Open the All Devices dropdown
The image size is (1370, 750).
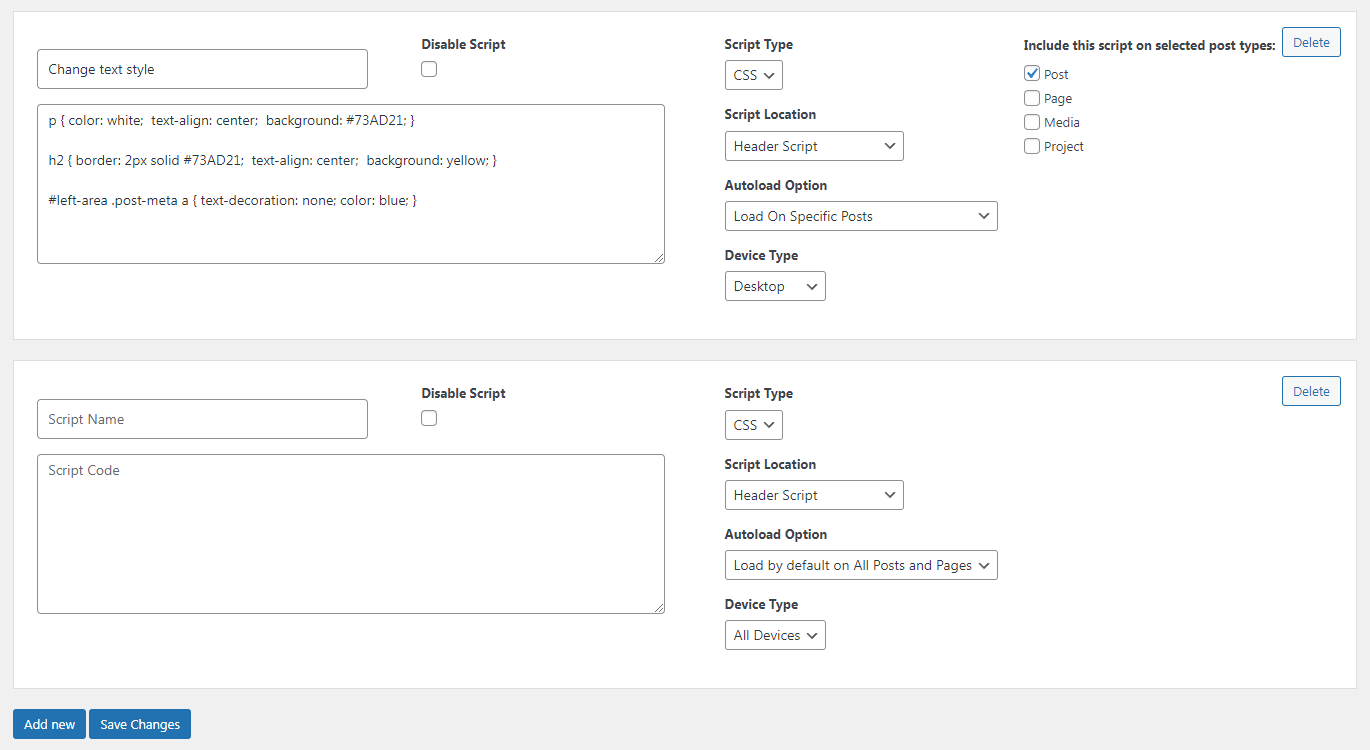(x=774, y=635)
